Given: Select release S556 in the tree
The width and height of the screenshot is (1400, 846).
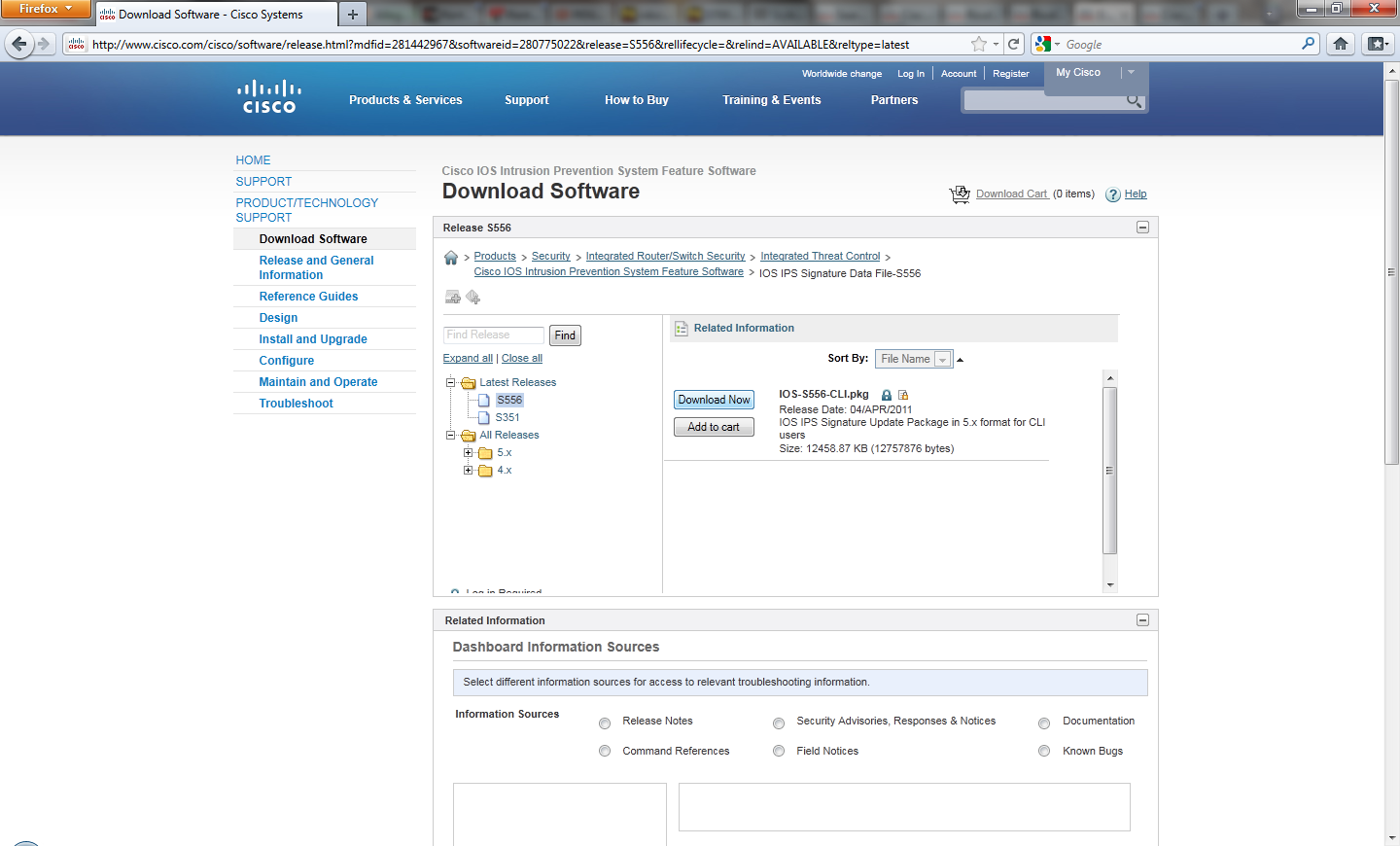Looking at the screenshot, I should (x=509, y=400).
